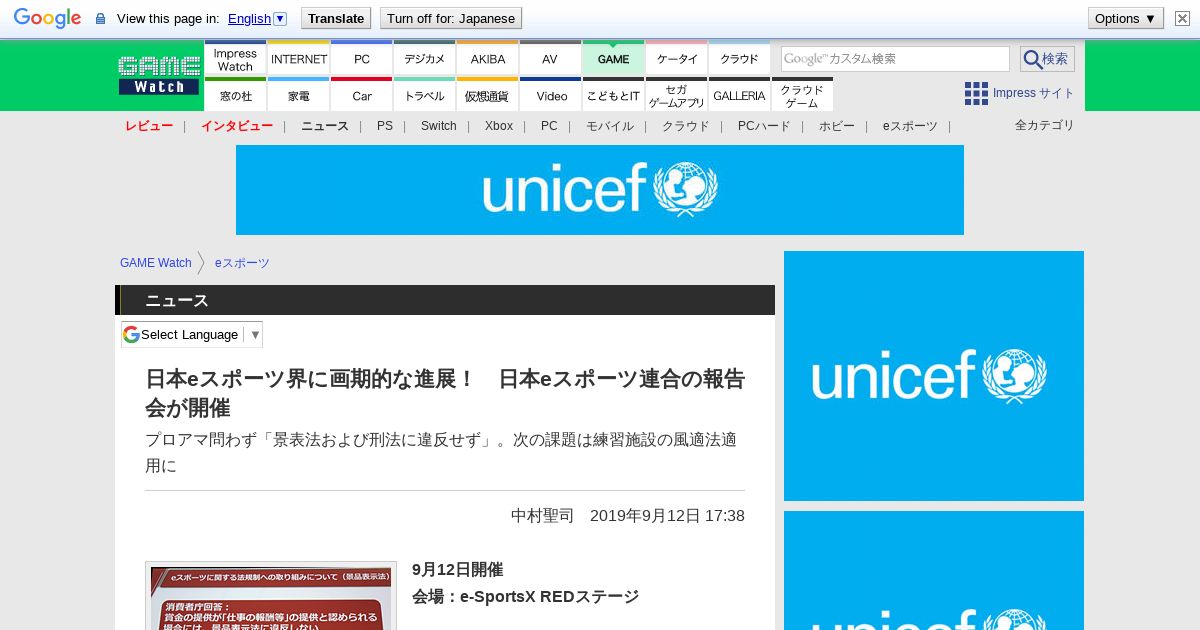The image size is (1200, 630).
Task: Open the GALLERIA tab
Action: pos(739,95)
